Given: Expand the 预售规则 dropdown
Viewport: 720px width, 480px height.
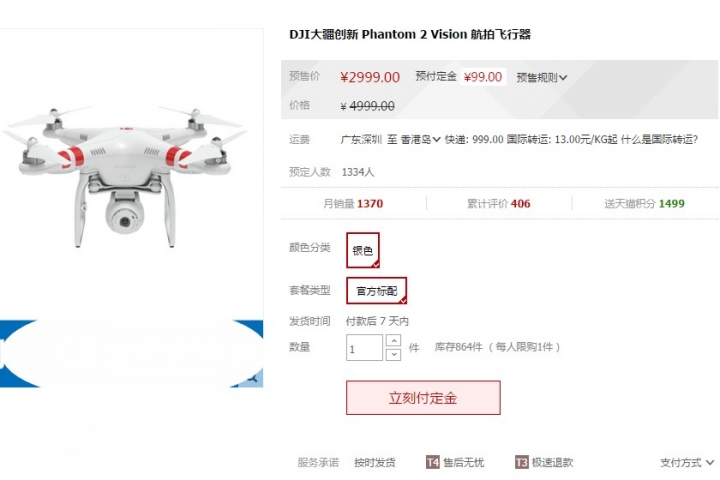Looking at the screenshot, I should pos(541,77).
